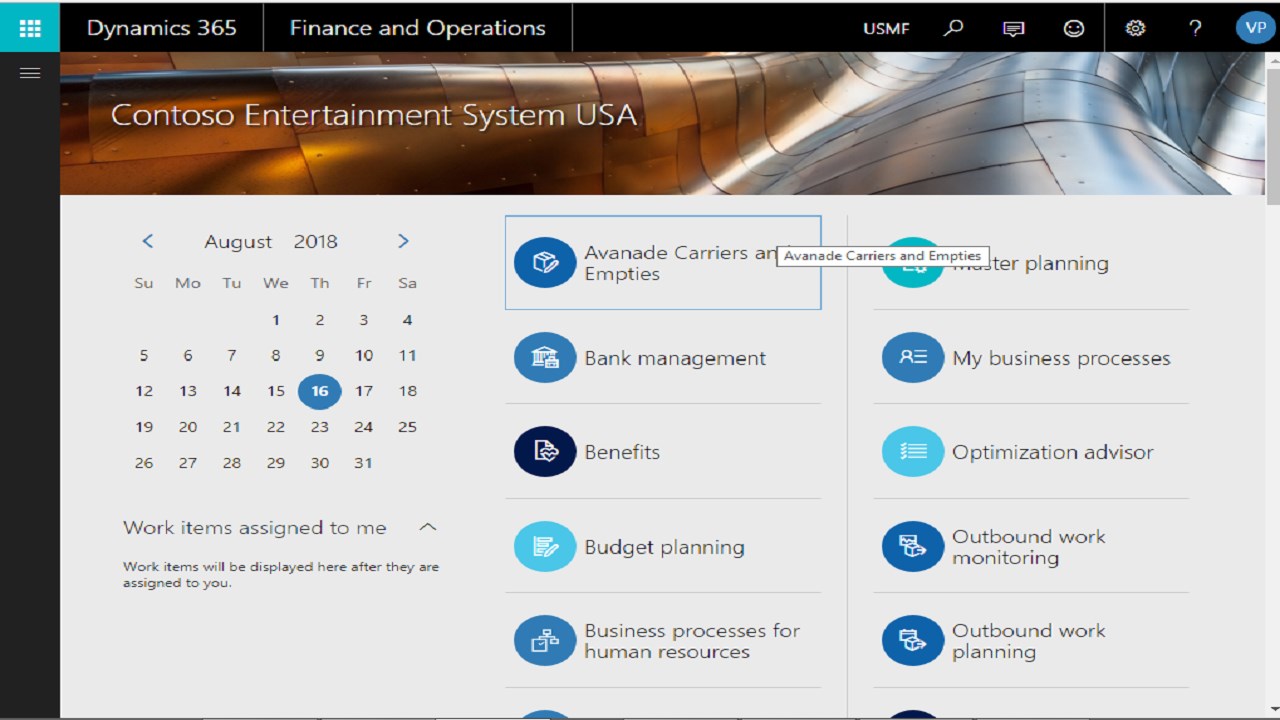Click the Outbound work planning label

coord(1029,641)
